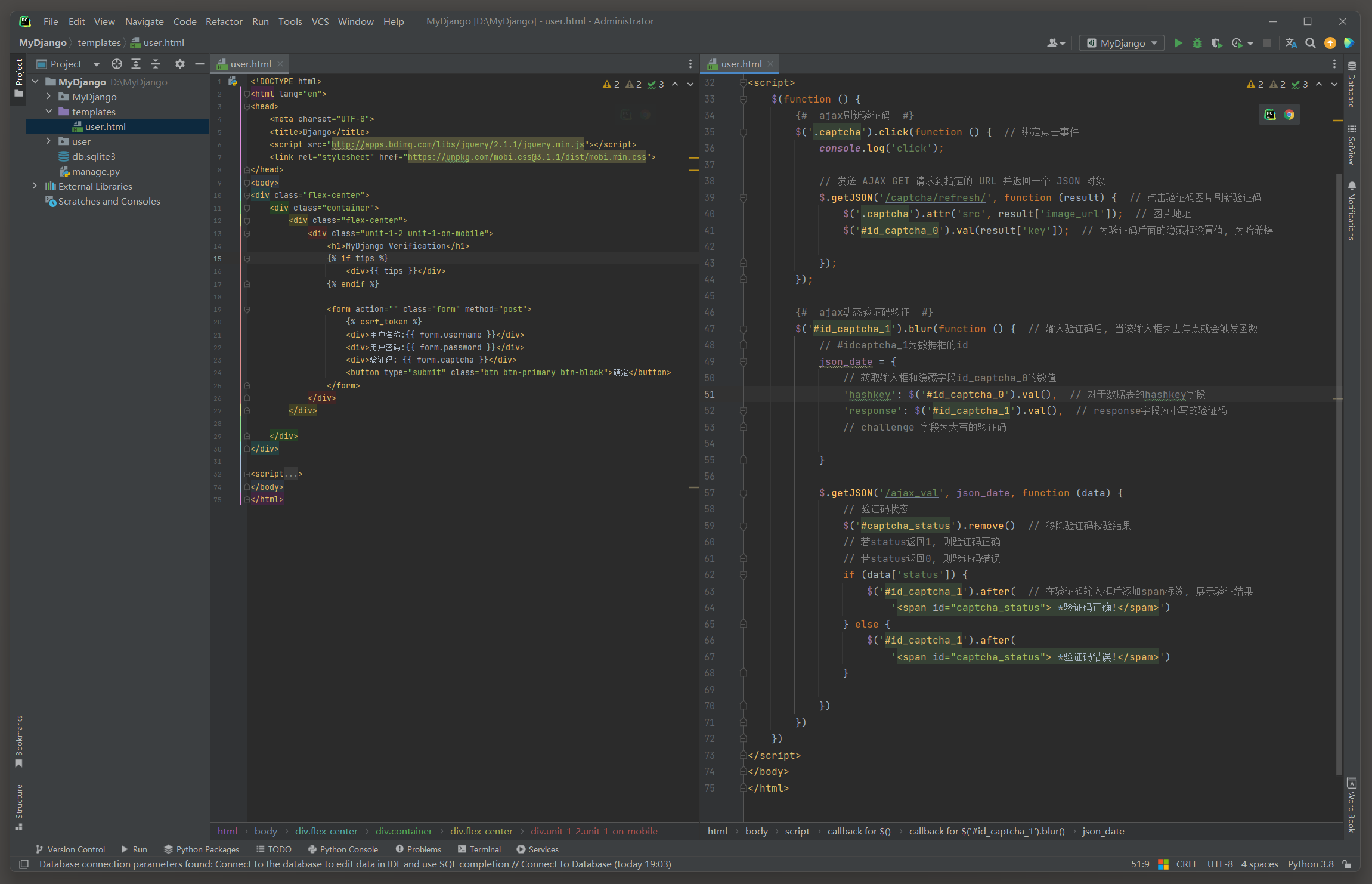The width and height of the screenshot is (1372, 884).
Task: Open Search Everywhere magnifier icon
Action: (1310, 43)
